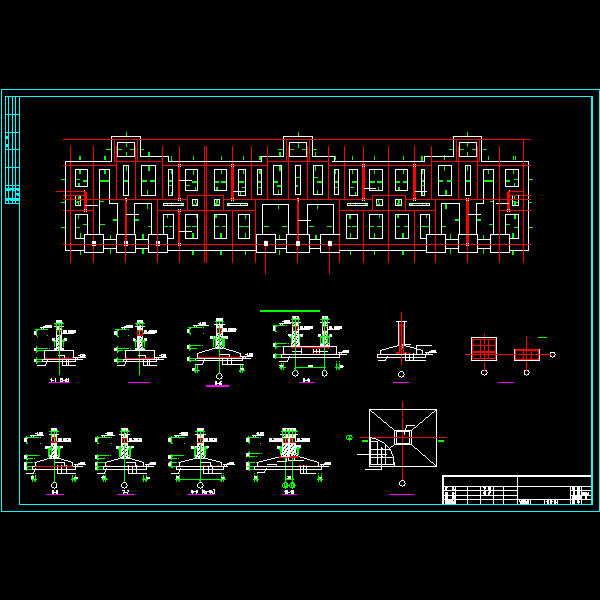
Task: Select the left top projection of the floor plan
Action: pyautogui.click(x=125, y=147)
